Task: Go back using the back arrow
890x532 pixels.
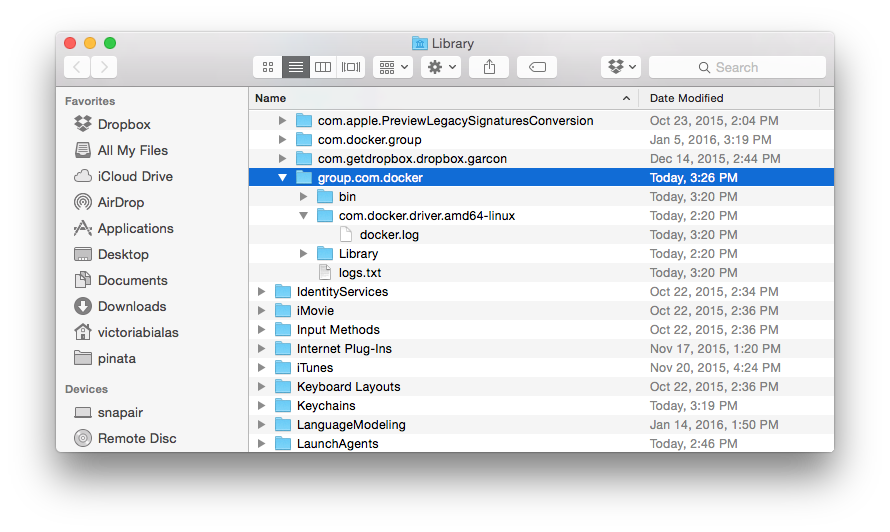Action: [77, 67]
